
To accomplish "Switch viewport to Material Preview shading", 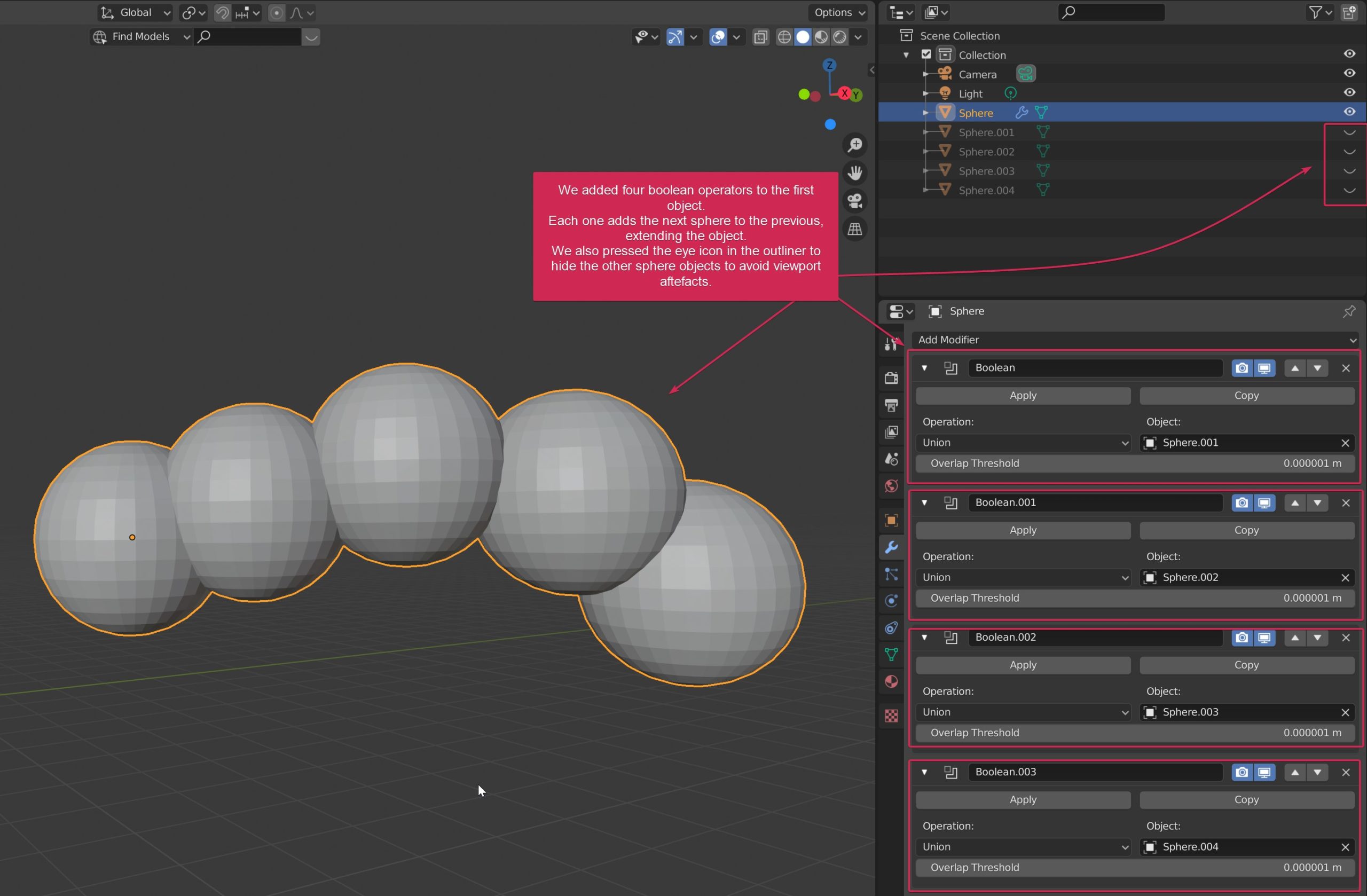I will pos(821,37).
